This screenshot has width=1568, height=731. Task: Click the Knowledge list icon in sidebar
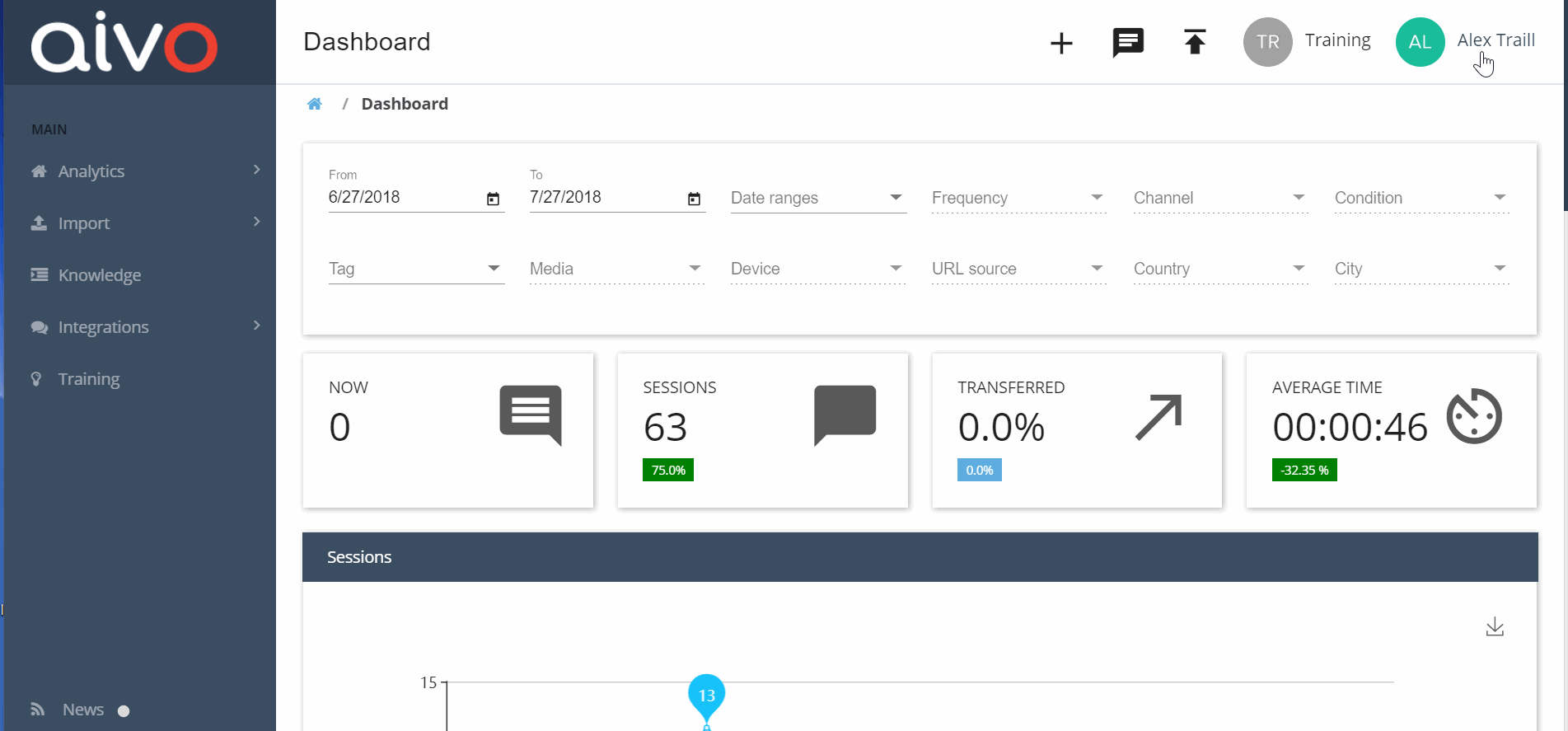[x=39, y=275]
